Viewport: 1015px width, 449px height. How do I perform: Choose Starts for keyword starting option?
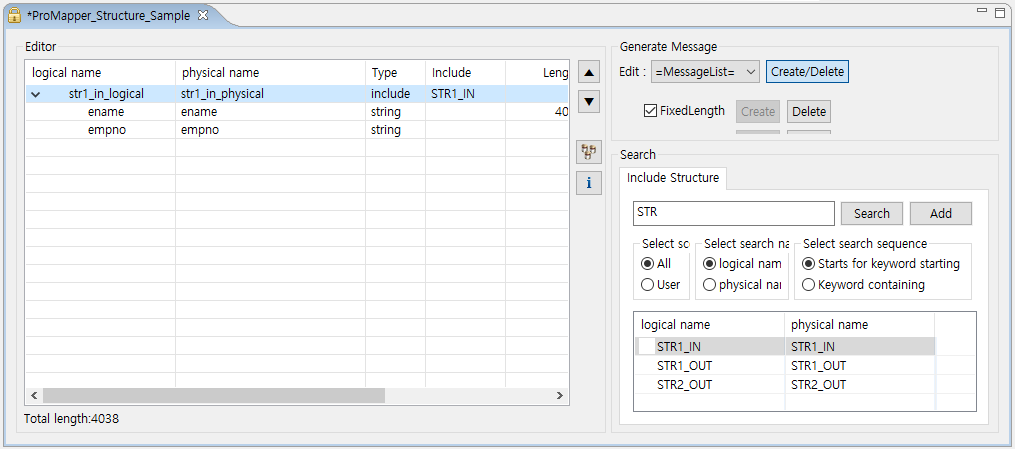tap(808, 264)
